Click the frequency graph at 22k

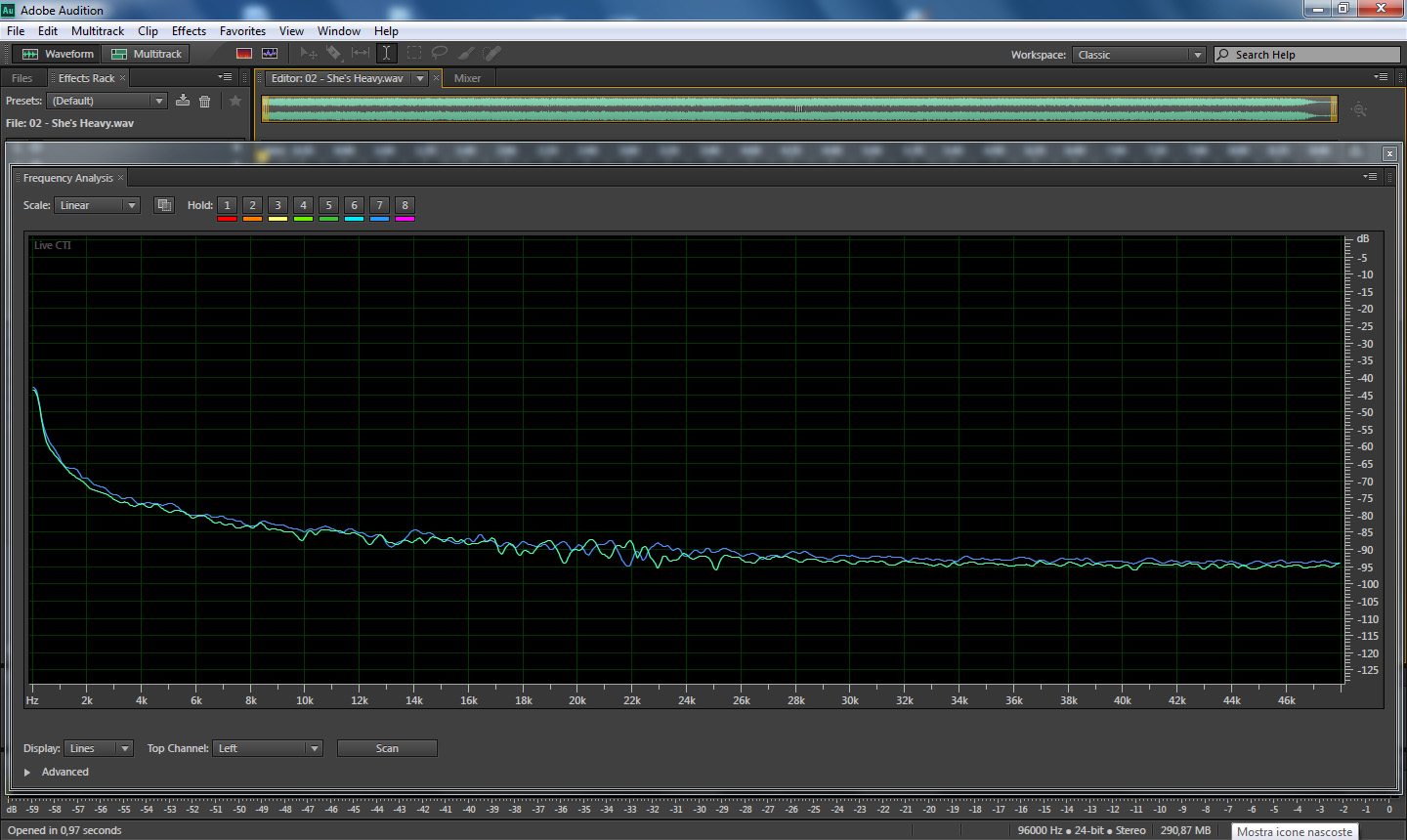click(632, 459)
